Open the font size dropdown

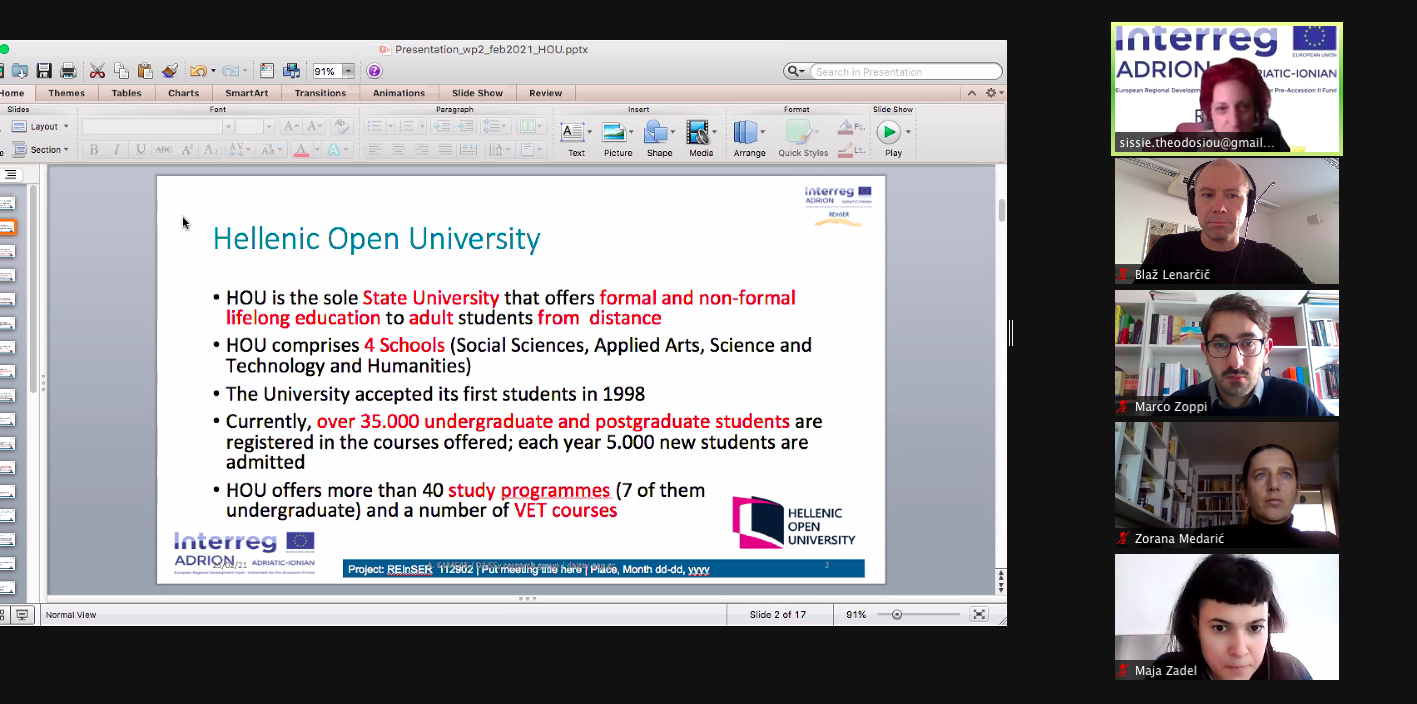click(x=269, y=126)
